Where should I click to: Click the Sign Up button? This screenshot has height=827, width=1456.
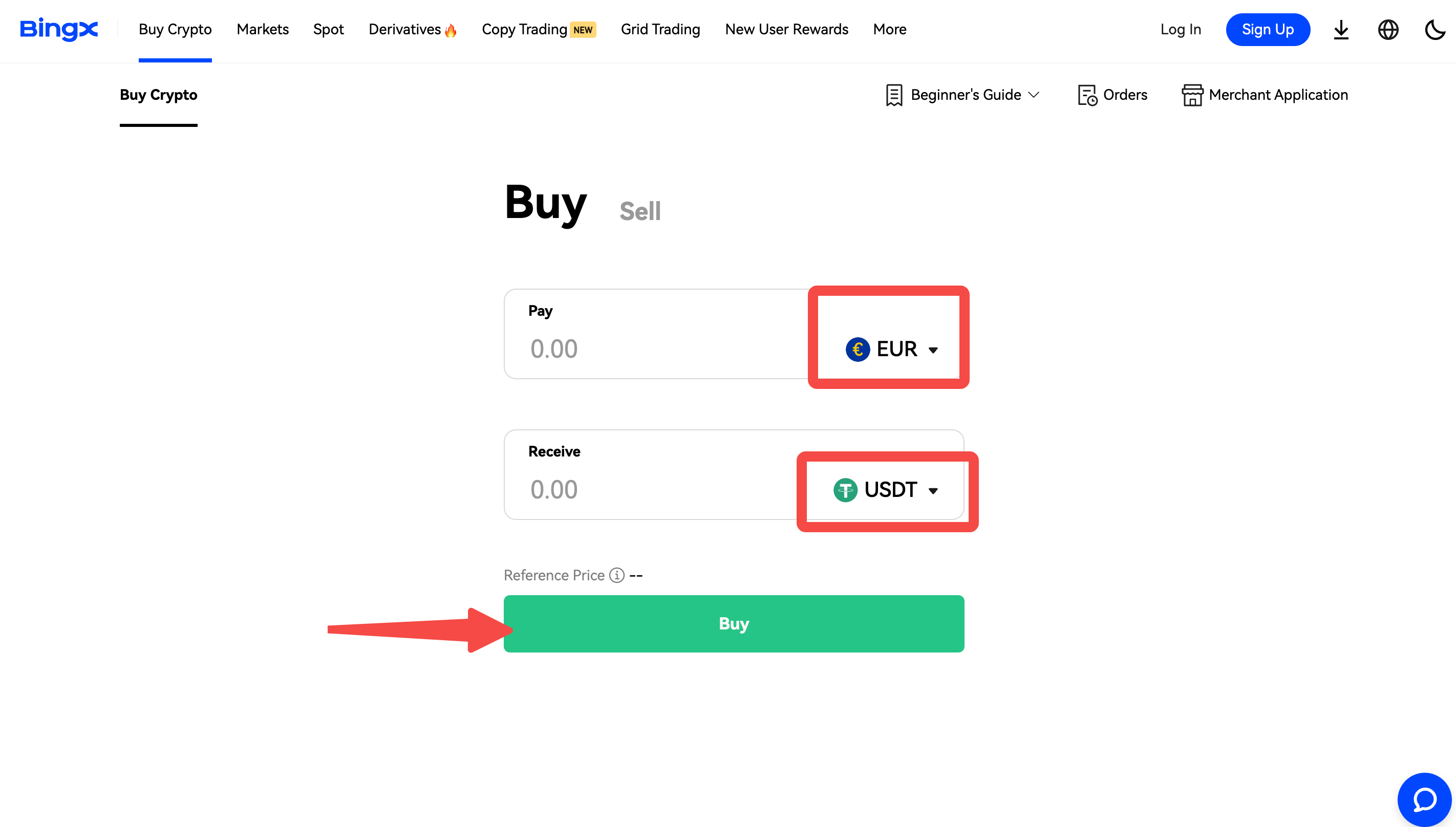[1268, 30]
